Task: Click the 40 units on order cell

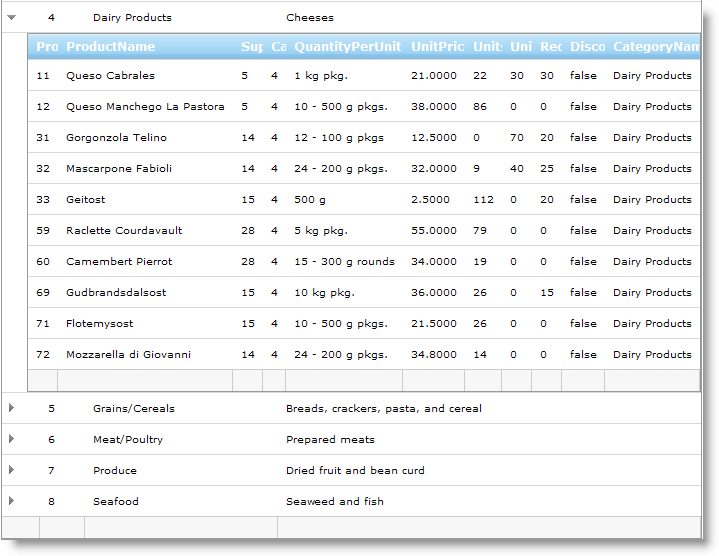Action: pyautogui.click(x=517, y=169)
